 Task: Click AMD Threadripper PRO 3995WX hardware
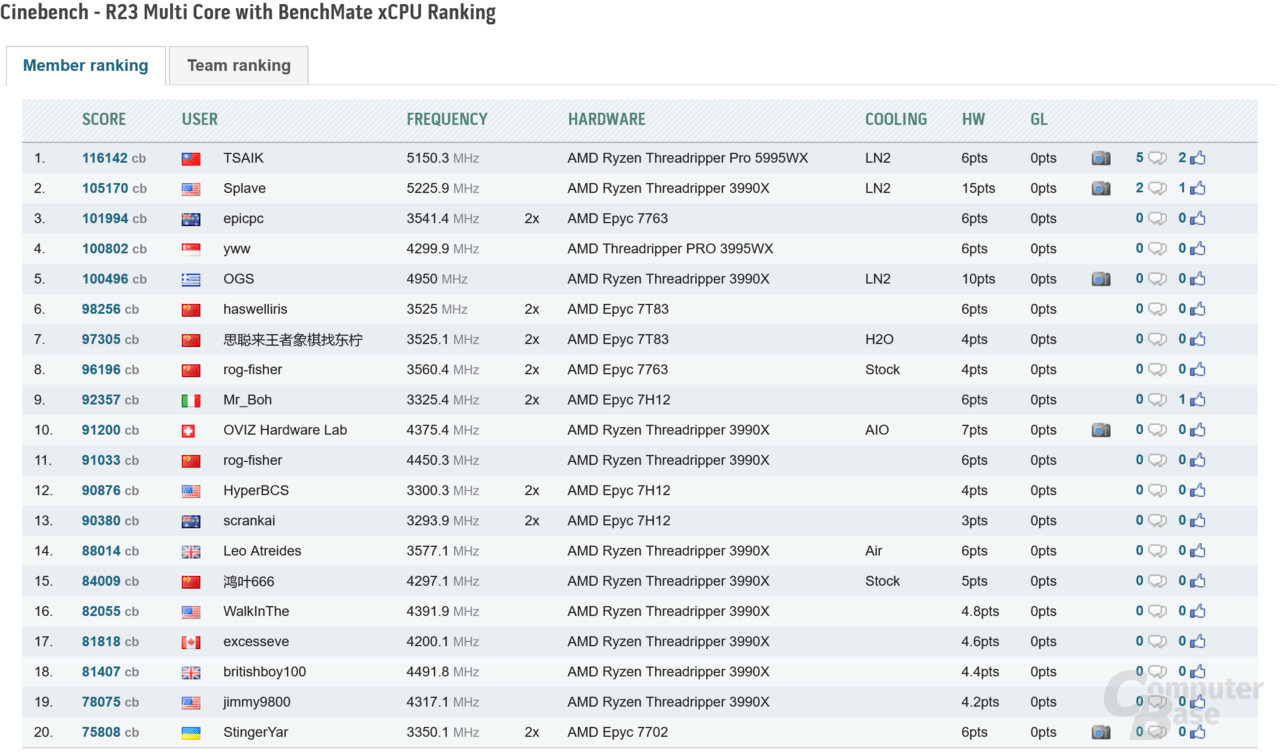[x=670, y=248]
